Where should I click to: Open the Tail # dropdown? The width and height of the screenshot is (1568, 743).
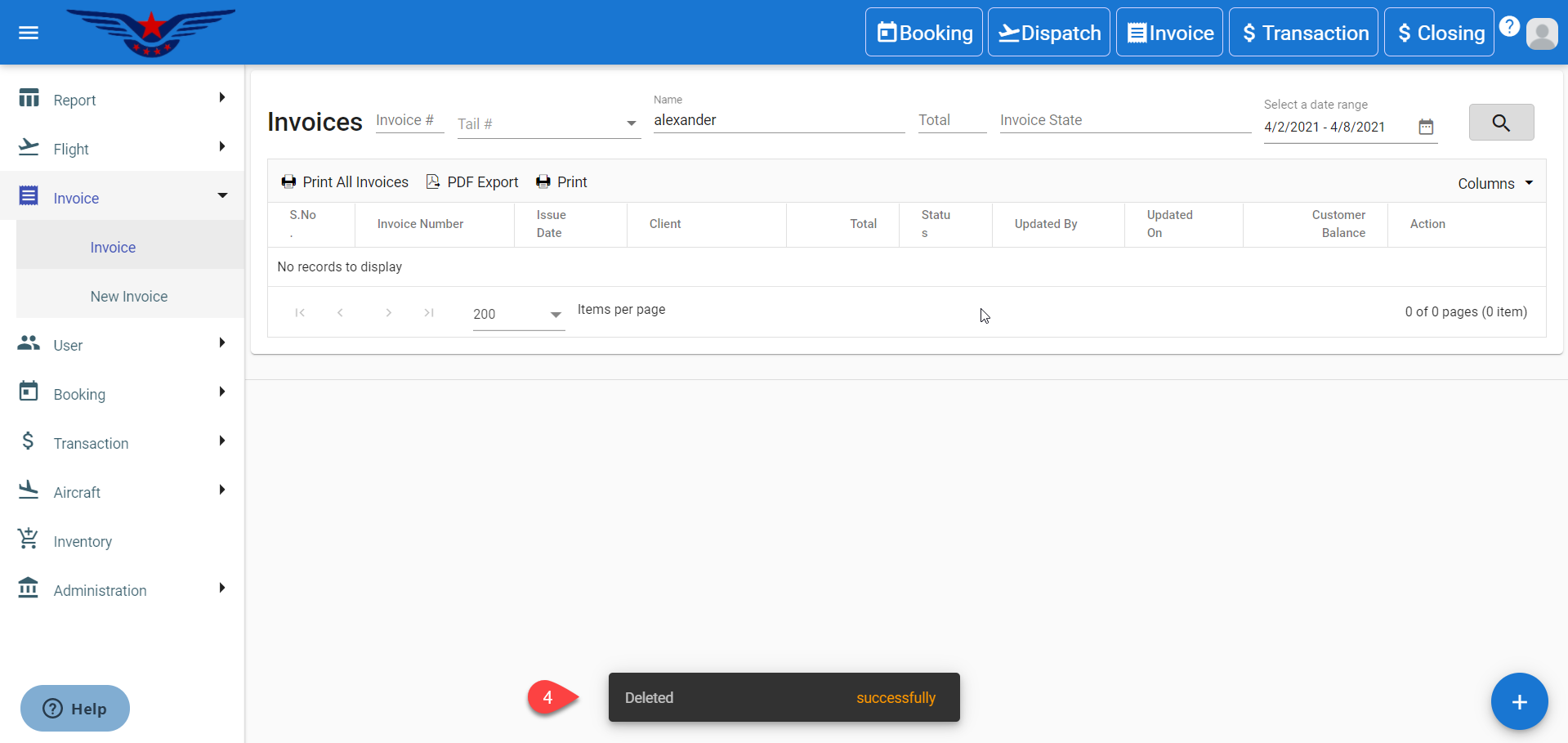pyautogui.click(x=630, y=123)
